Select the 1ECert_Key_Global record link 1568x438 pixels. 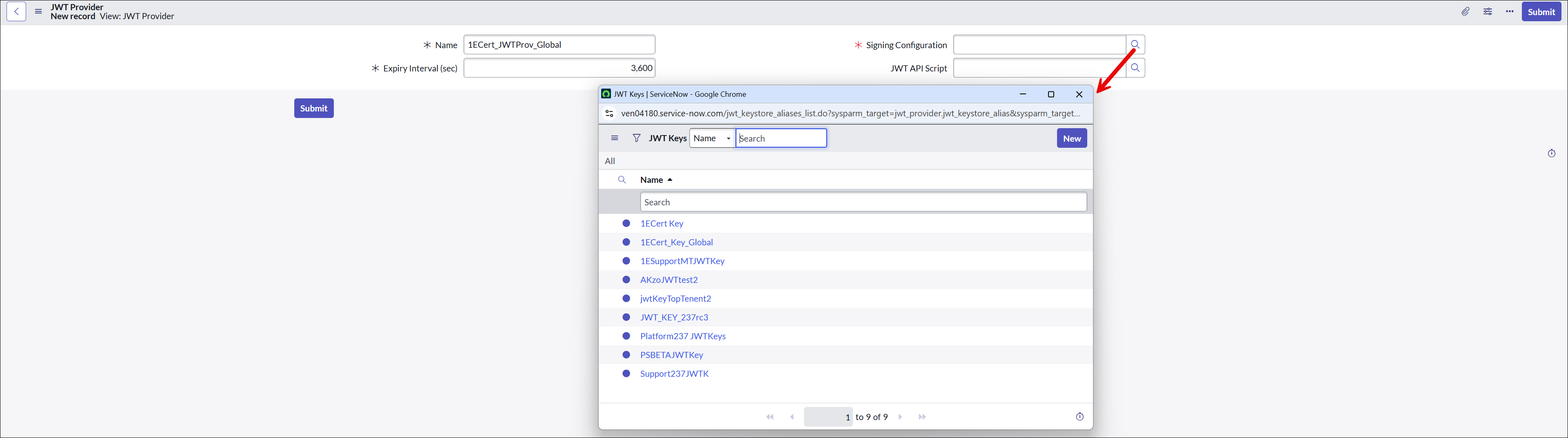click(676, 242)
